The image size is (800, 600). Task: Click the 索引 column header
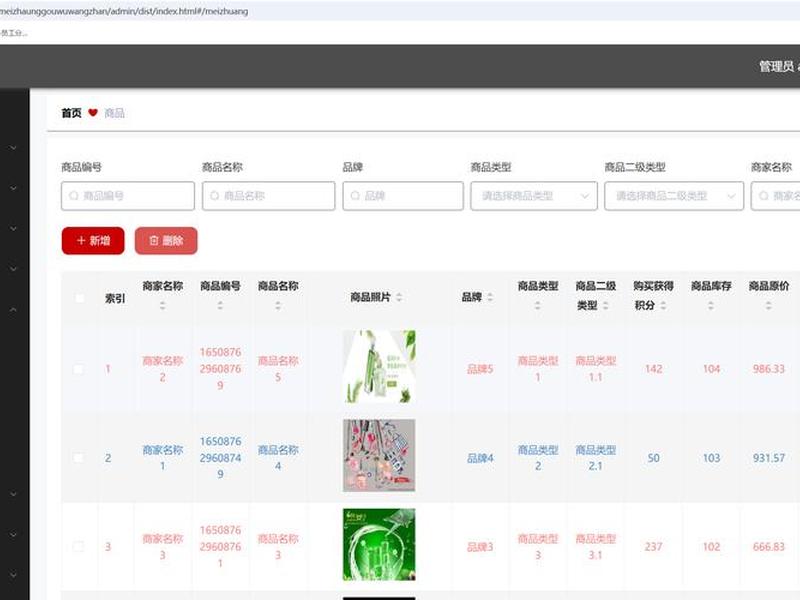coord(115,298)
